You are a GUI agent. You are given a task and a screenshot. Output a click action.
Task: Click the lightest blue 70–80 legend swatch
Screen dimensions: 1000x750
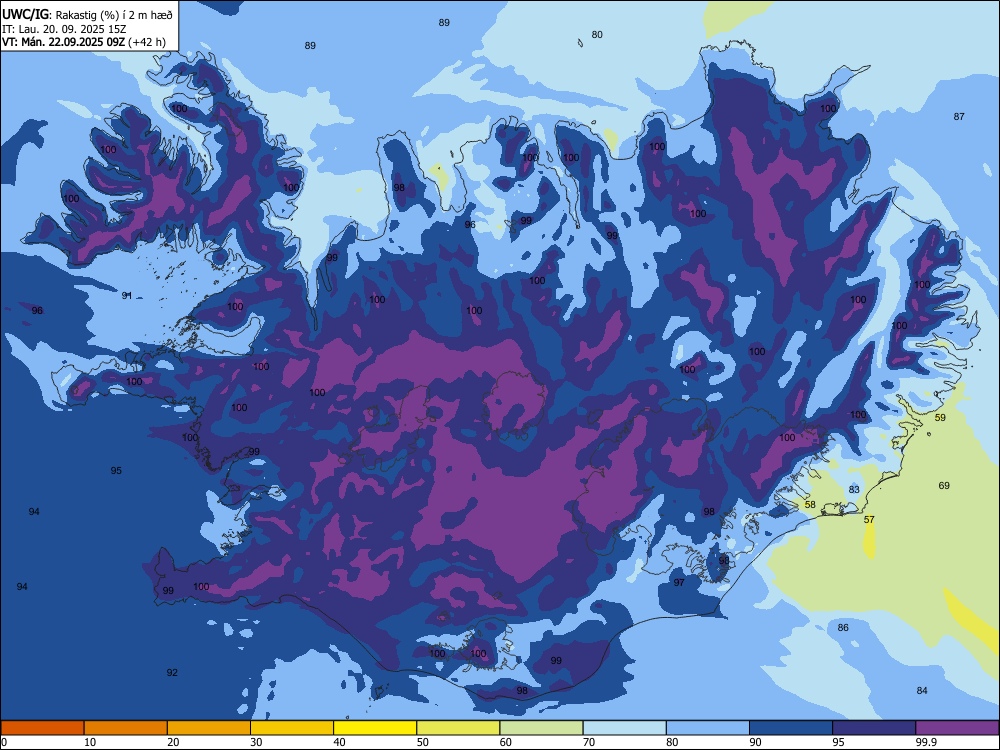tap(624, 728)
